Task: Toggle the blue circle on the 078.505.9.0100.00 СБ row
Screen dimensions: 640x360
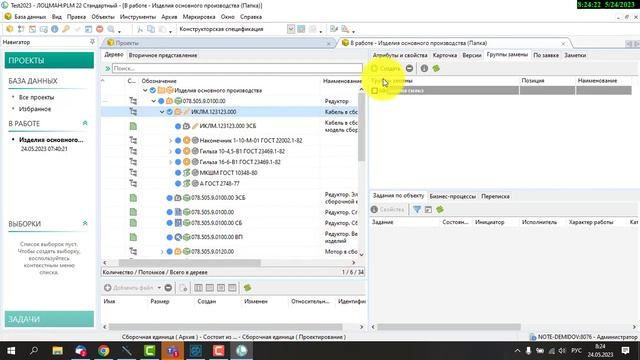Action: (x=170, y=223)
